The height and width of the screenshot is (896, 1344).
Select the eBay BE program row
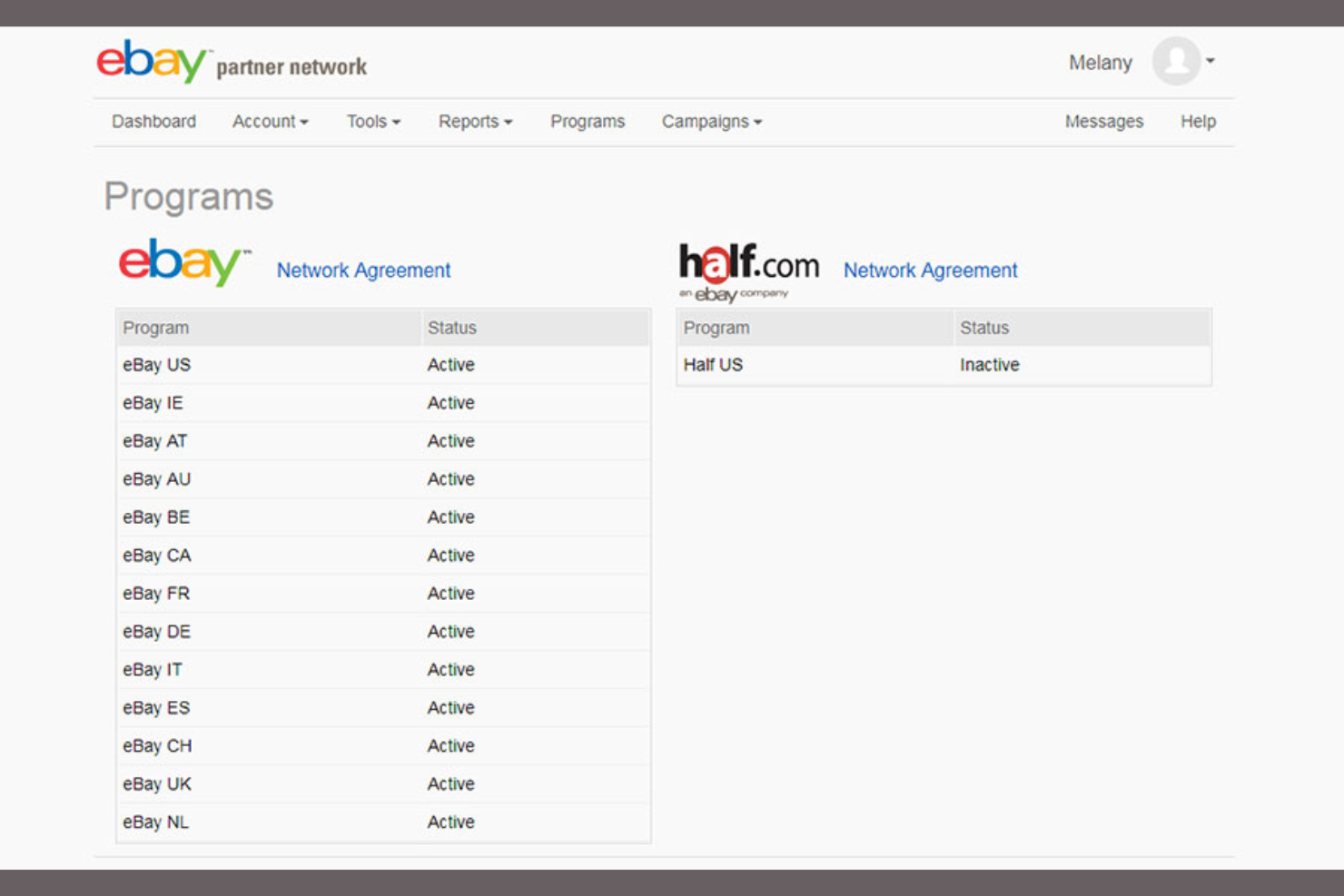(x=383, y=517)
